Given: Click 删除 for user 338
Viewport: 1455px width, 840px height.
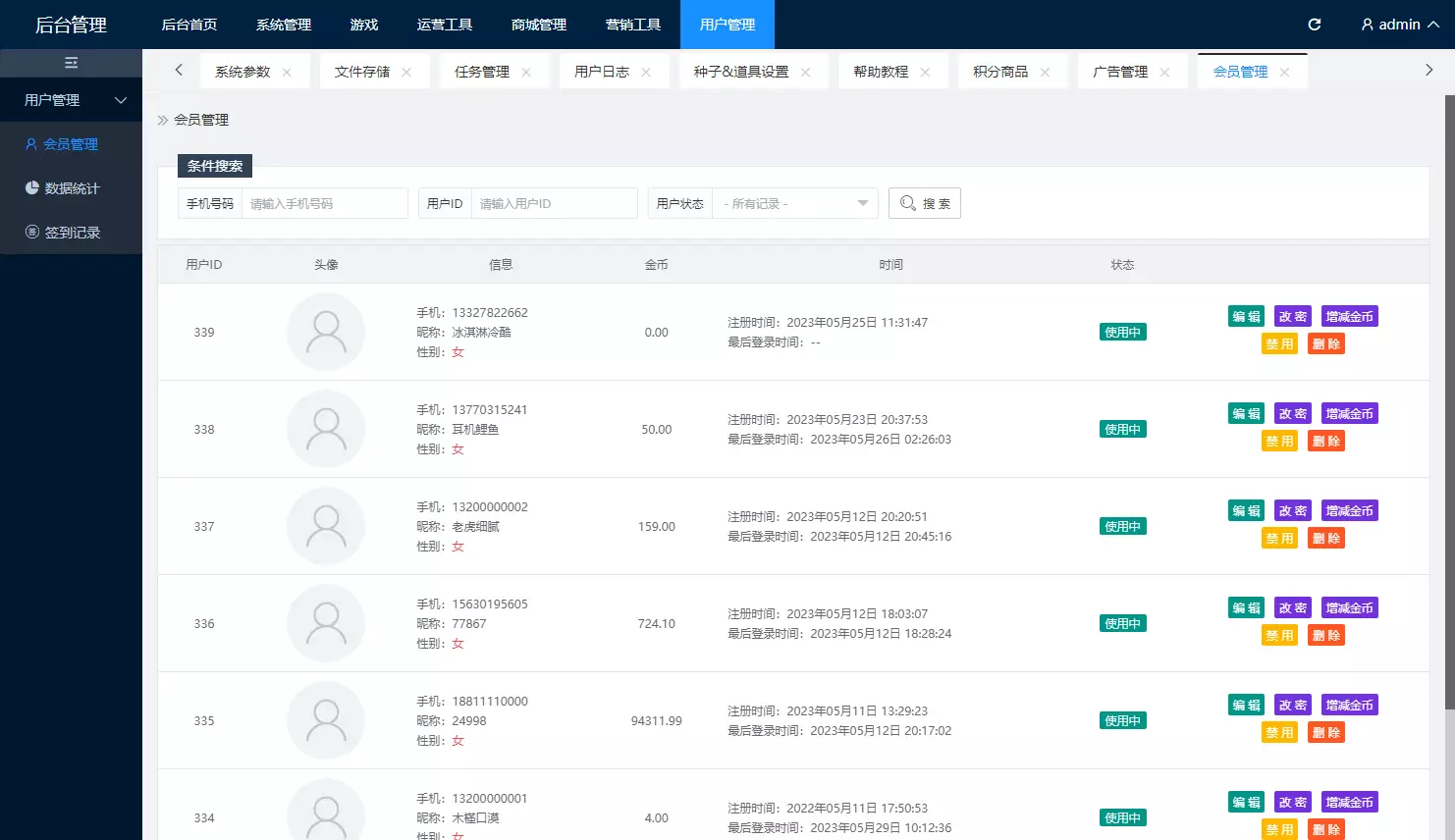Looking at the screenshot, I should (1326, 441).
